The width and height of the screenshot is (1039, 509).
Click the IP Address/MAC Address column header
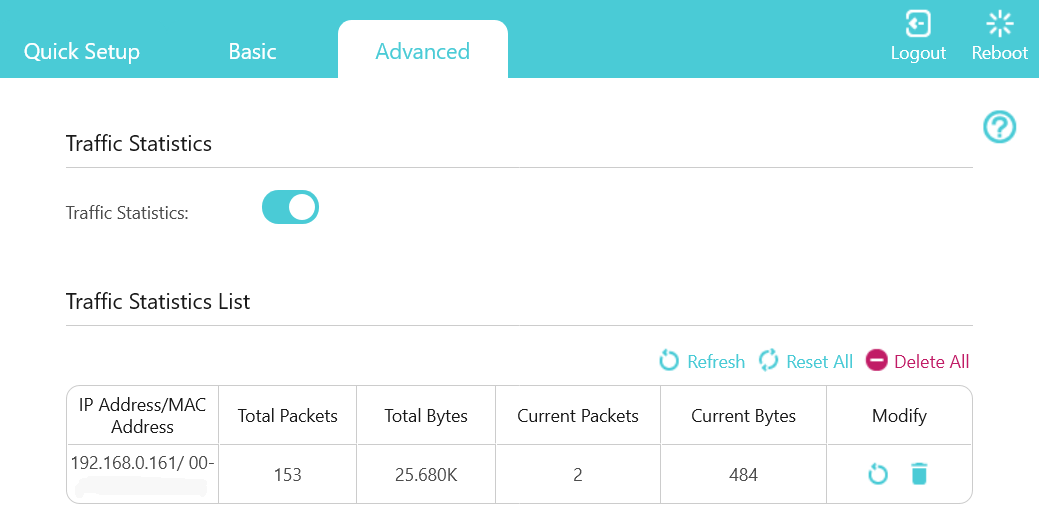tap(142, 416)
